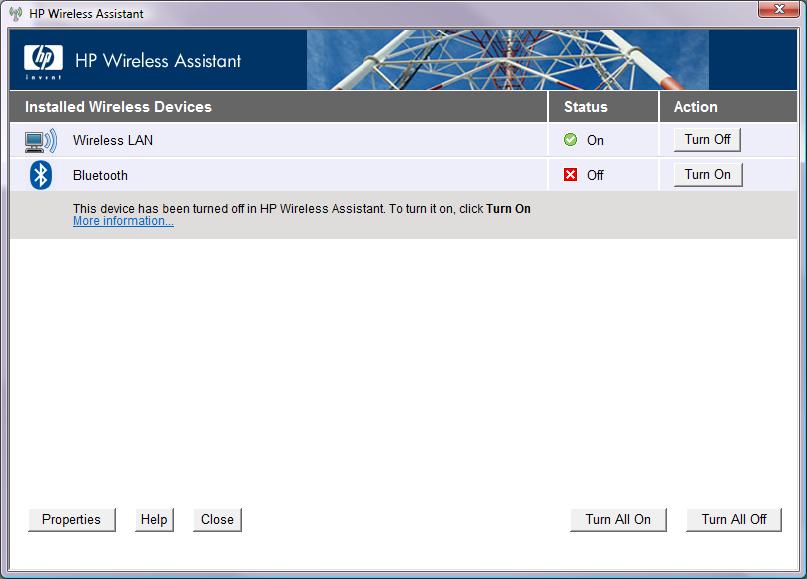Viewport: 807px width, 579px height.
Task: Click the Wireless LAN On status text
Action: [595, 140]
